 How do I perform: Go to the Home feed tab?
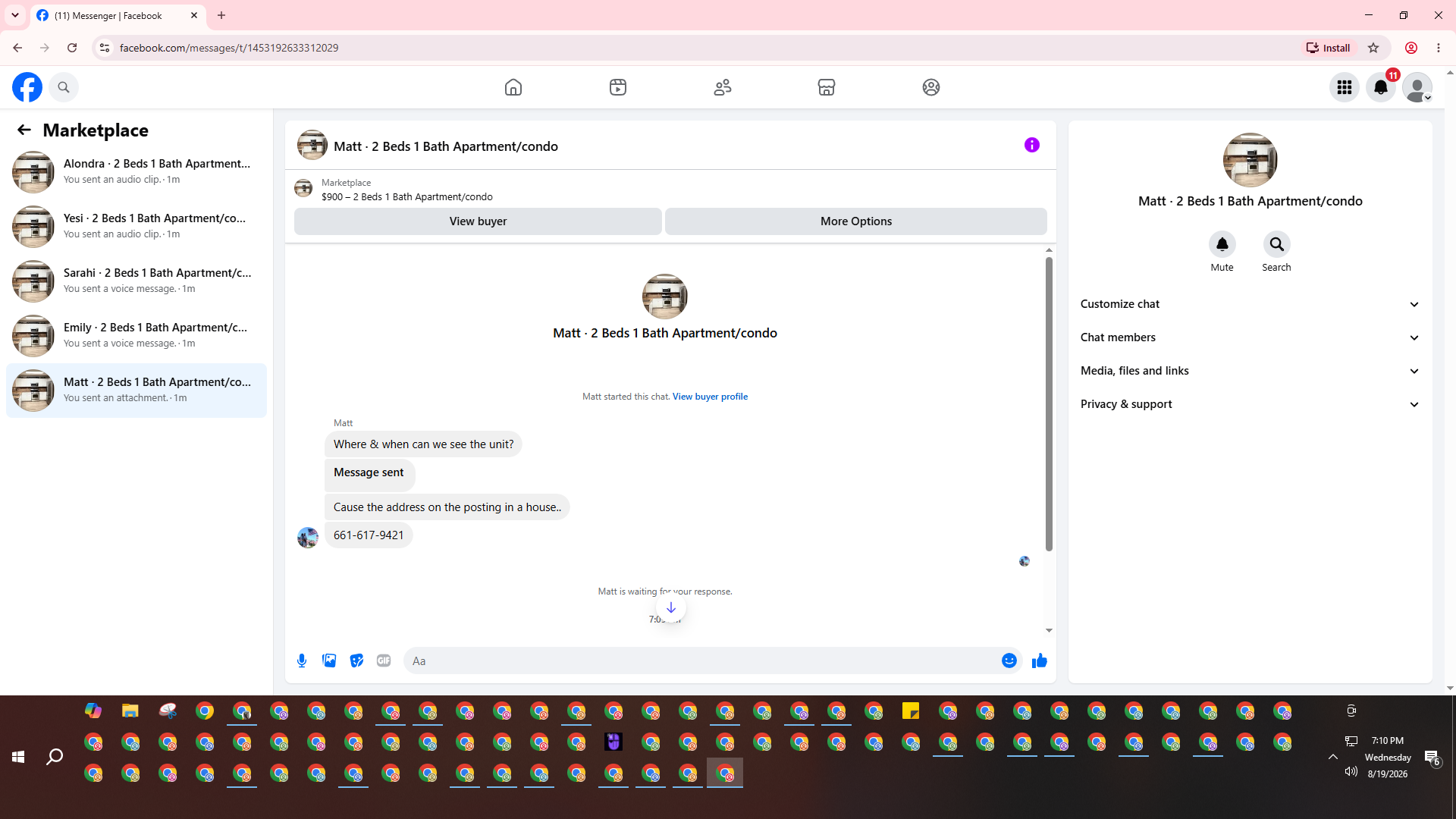(513, 87)
